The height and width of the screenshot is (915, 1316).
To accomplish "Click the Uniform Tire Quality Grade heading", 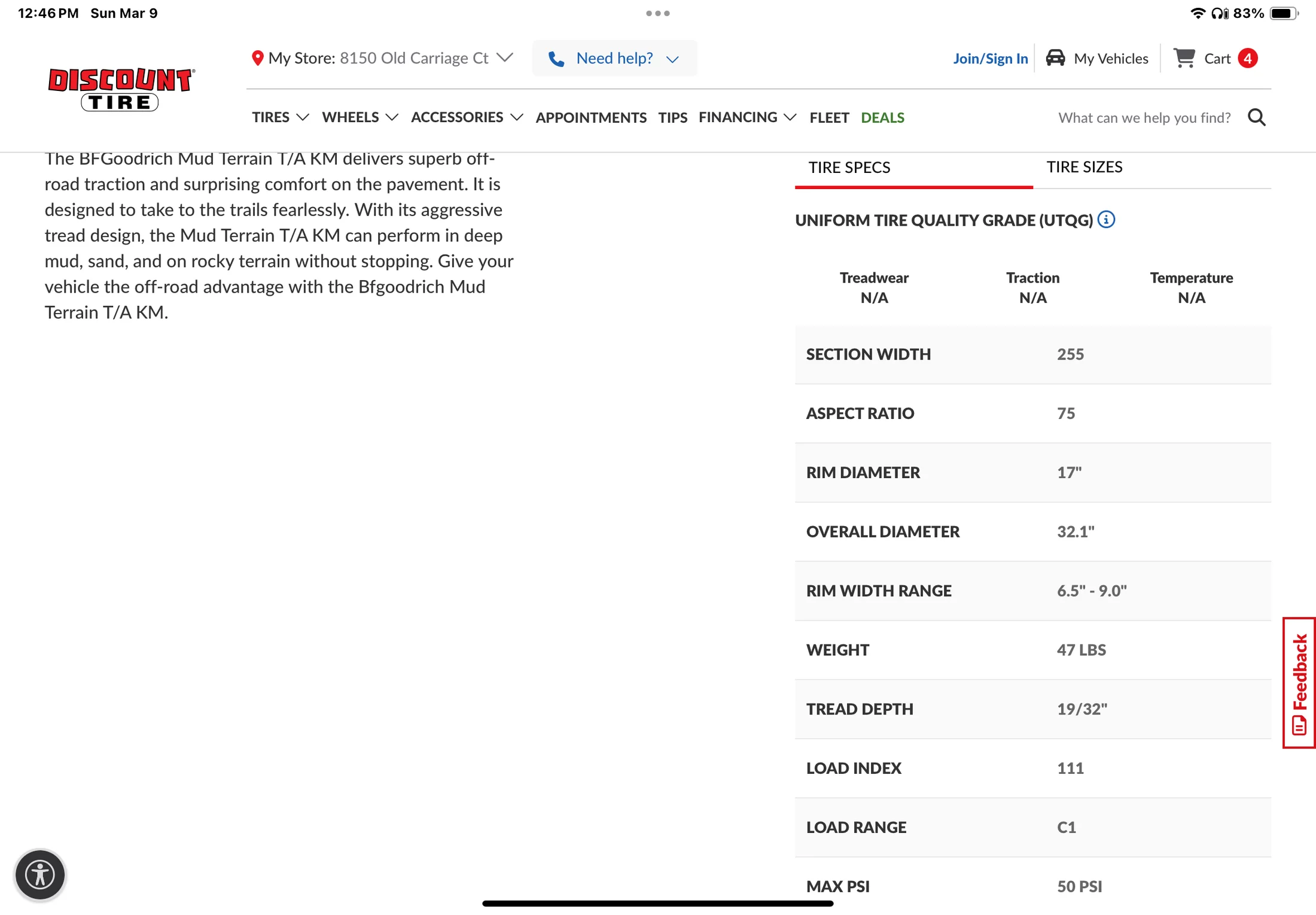I will [x=944, y=220].
